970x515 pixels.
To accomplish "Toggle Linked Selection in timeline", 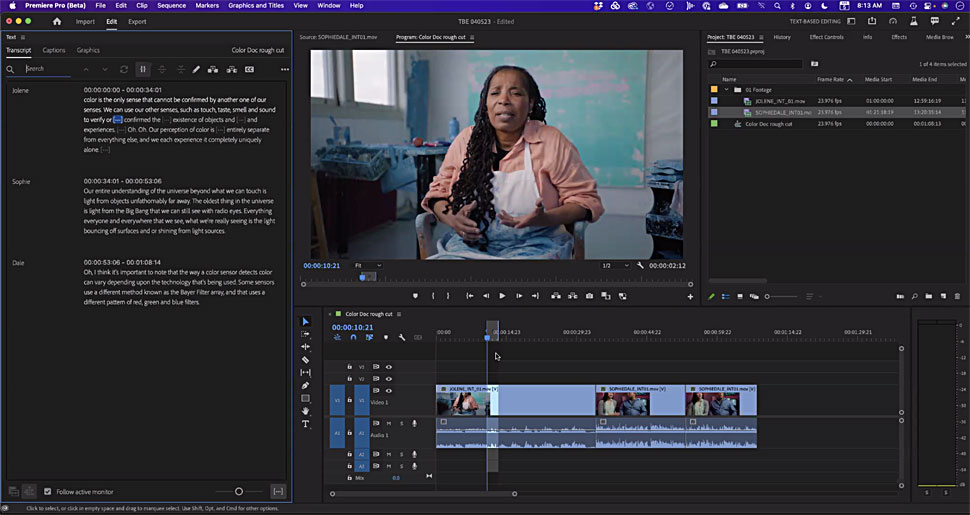I will click(x=369, y=337).
